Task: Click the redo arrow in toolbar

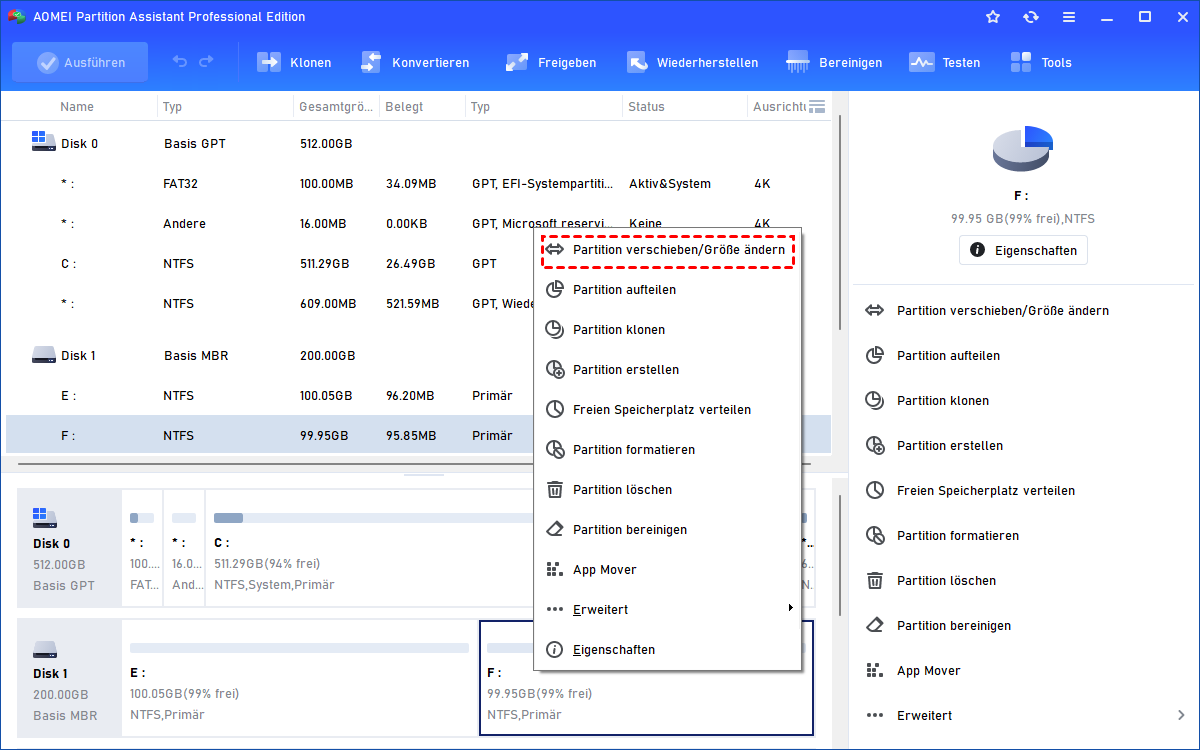Action: (206, 62)
